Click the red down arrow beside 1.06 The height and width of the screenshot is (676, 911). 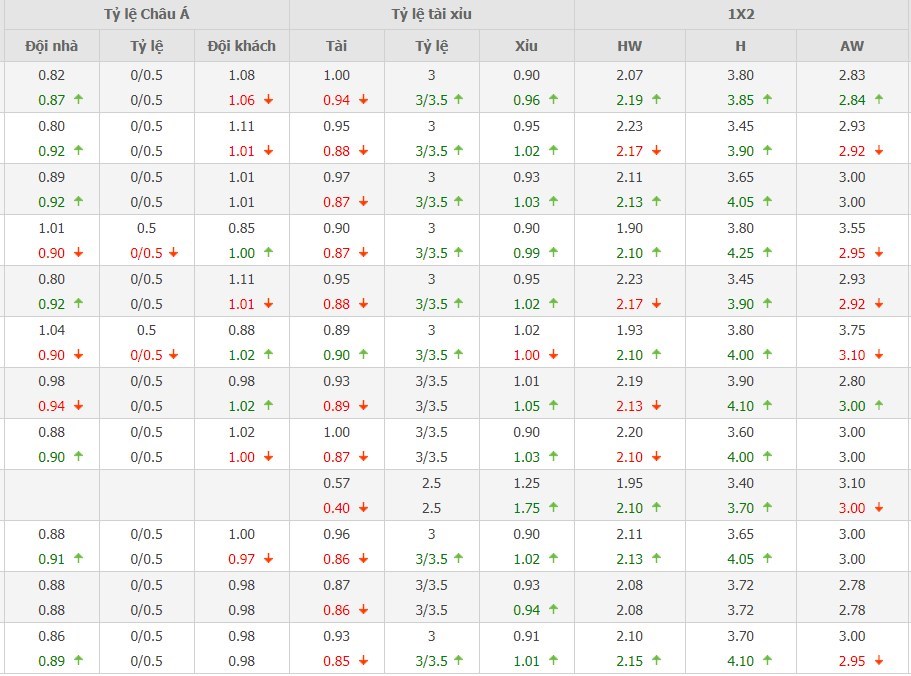[x=268, y=100]
